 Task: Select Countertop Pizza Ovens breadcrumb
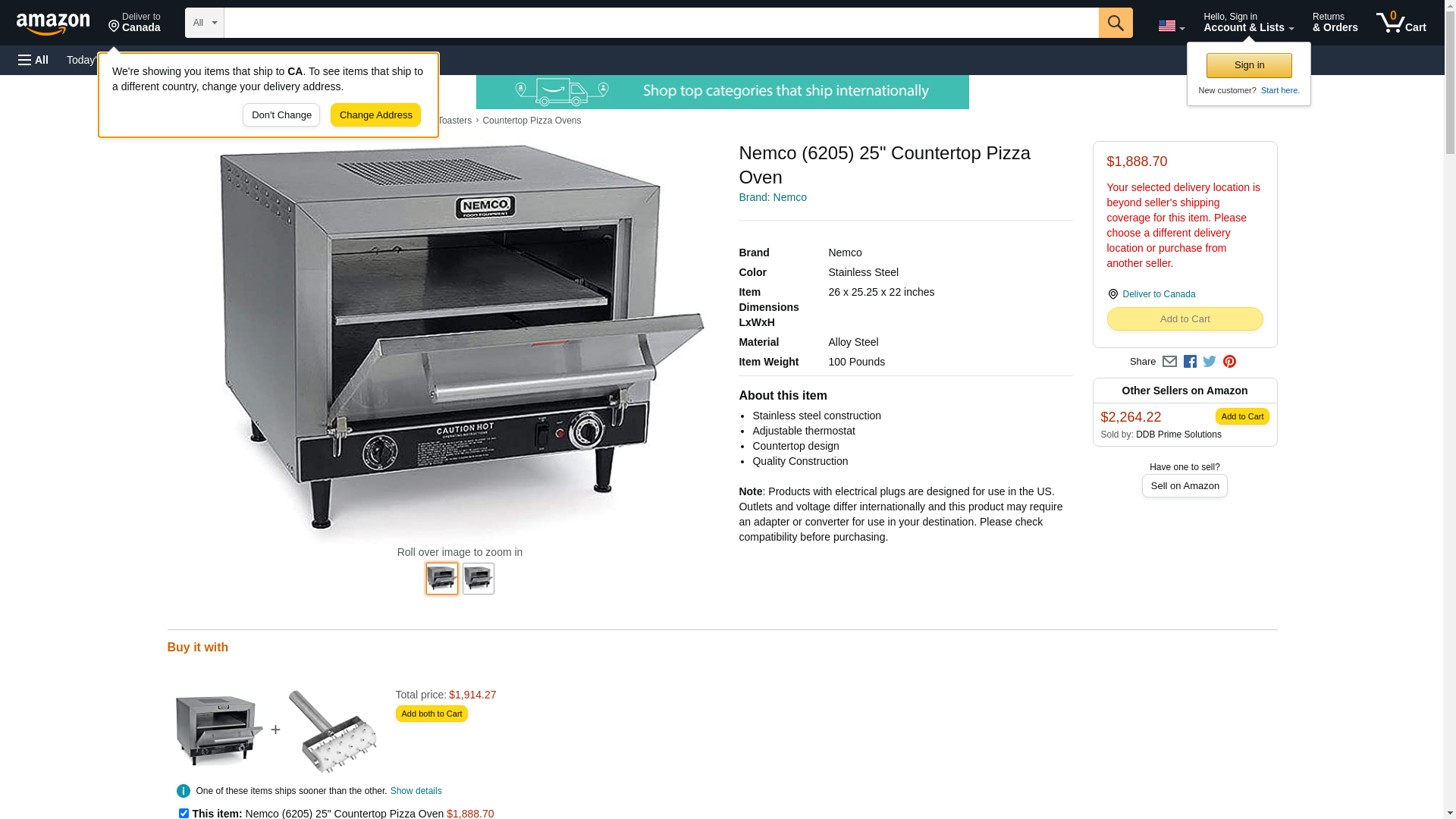[532, 121]
